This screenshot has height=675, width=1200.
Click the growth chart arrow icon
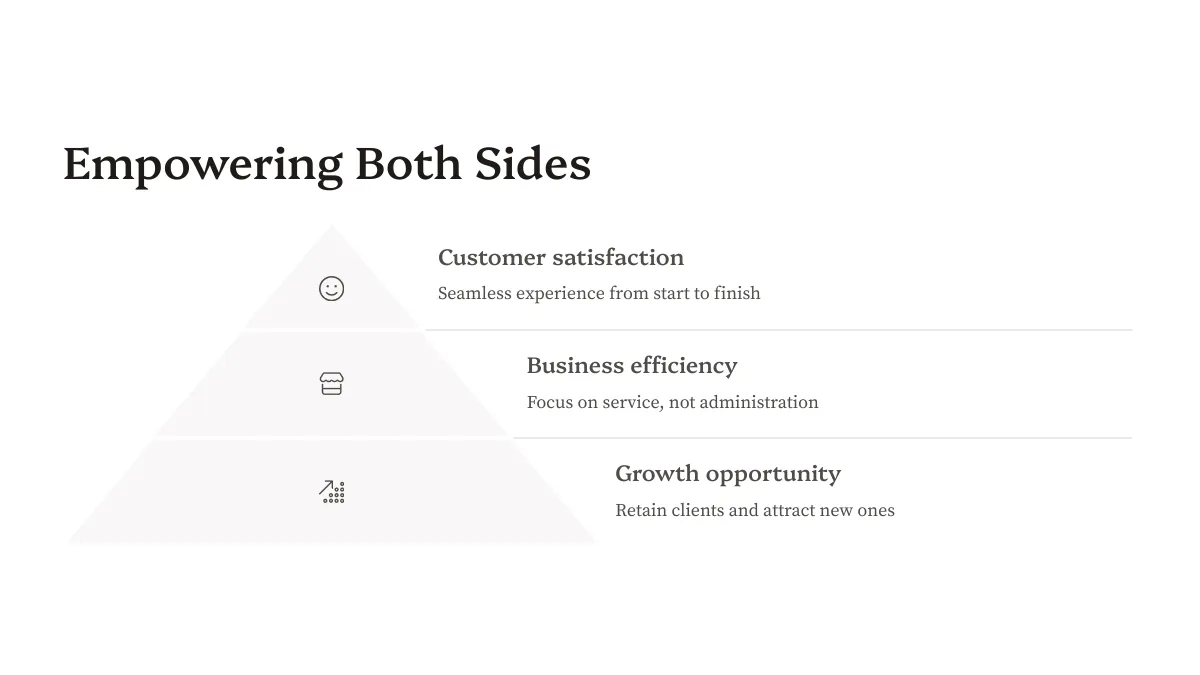(331, 491)
